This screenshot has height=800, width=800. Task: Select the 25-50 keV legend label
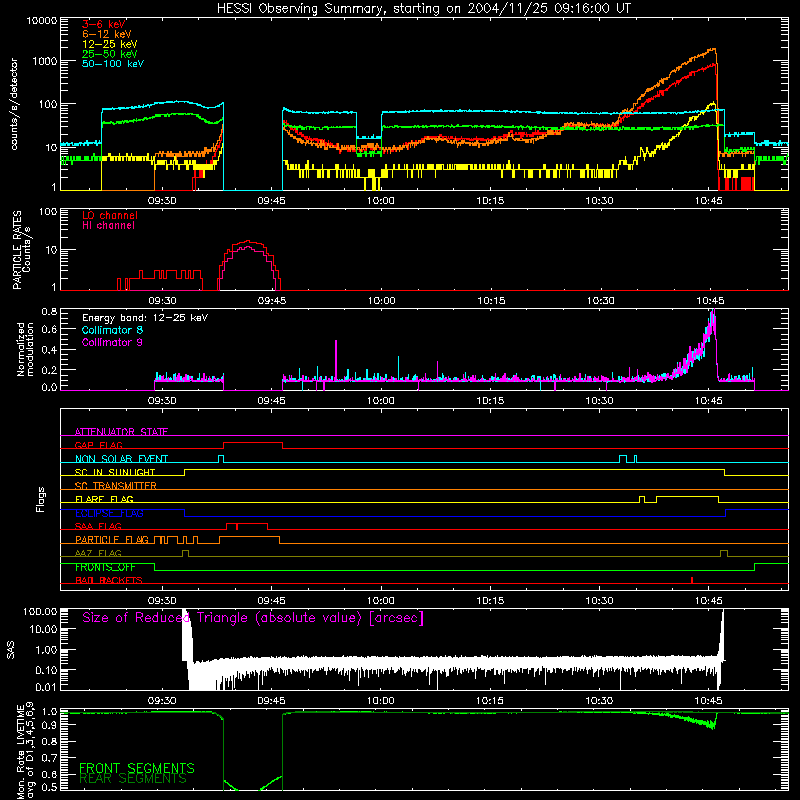point(110,54)
